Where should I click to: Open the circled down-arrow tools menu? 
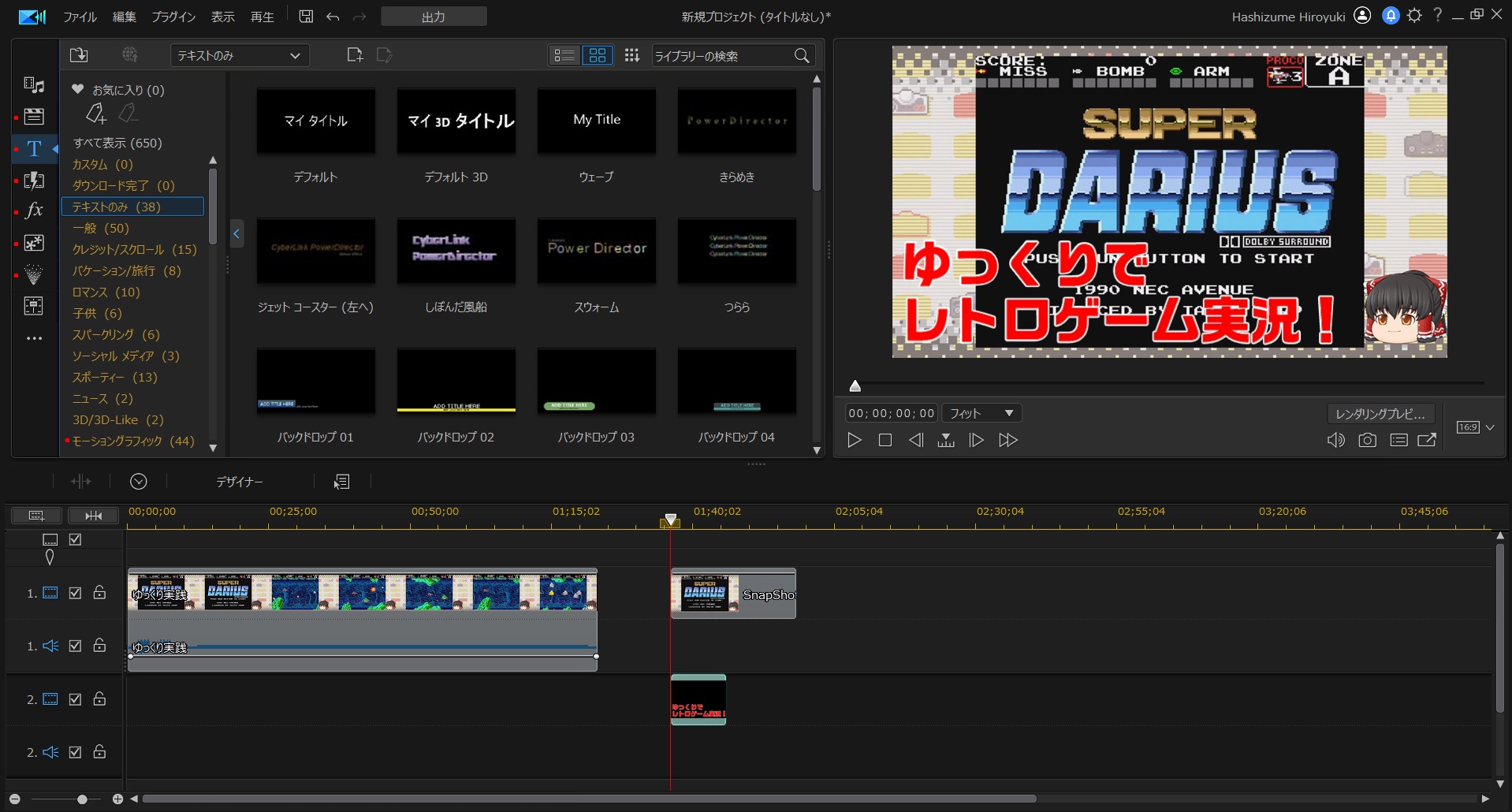[x=139, y=481]
